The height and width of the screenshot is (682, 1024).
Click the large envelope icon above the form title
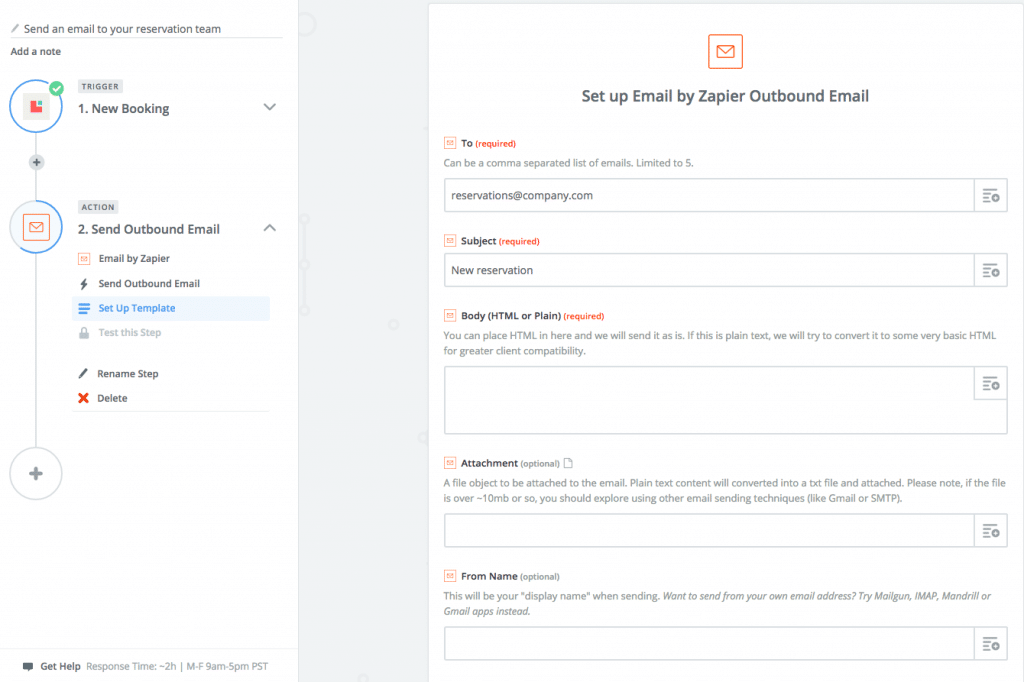(x=725, y=52)
